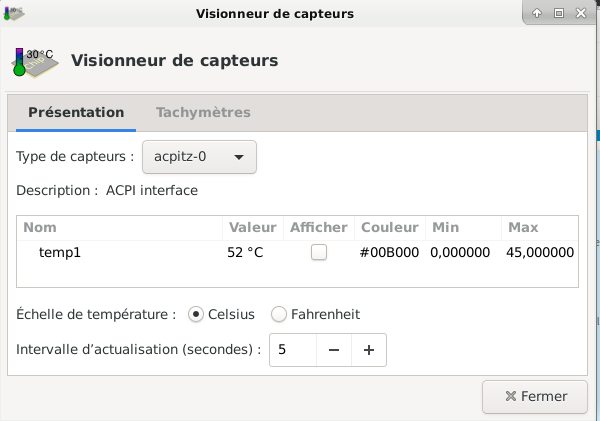Decrease refresh interval with minus button
Screen dimensions: 600x421
334,350
